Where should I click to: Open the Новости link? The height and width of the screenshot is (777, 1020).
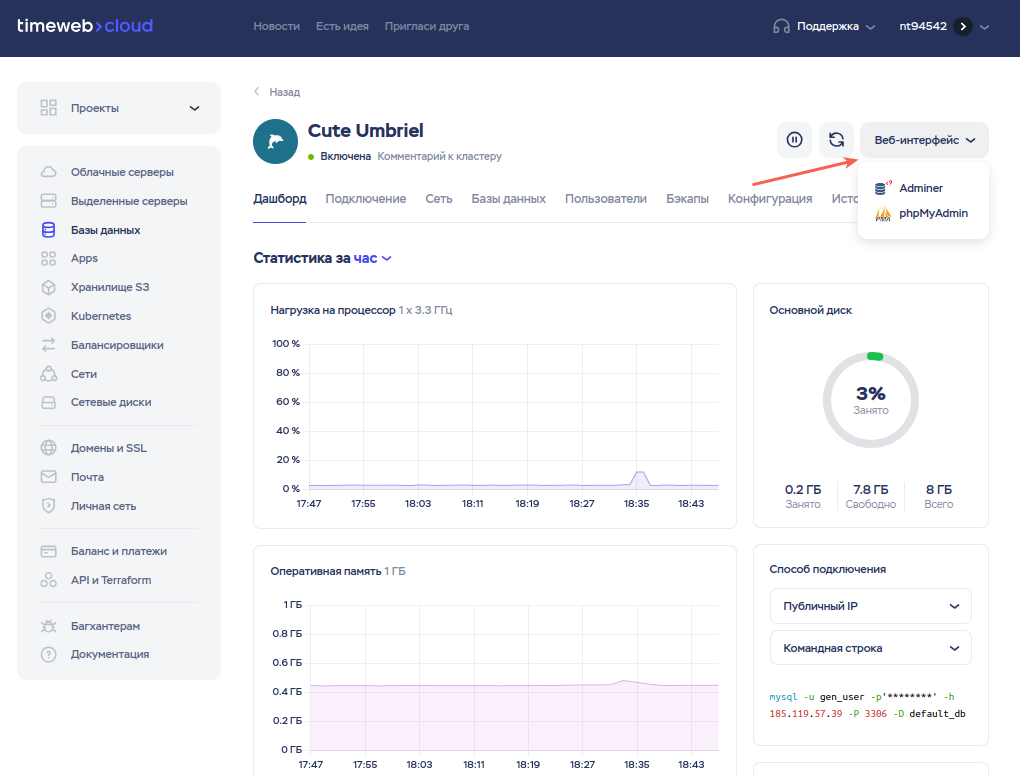point(276,26)
